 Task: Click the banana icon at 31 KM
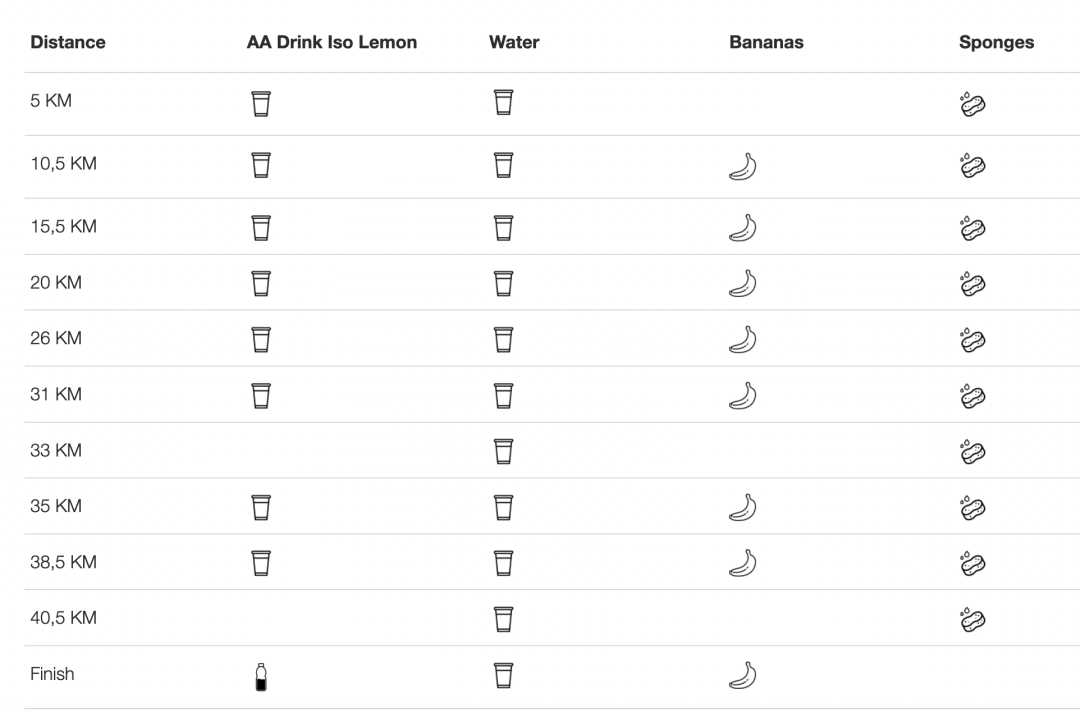(743, 396)
